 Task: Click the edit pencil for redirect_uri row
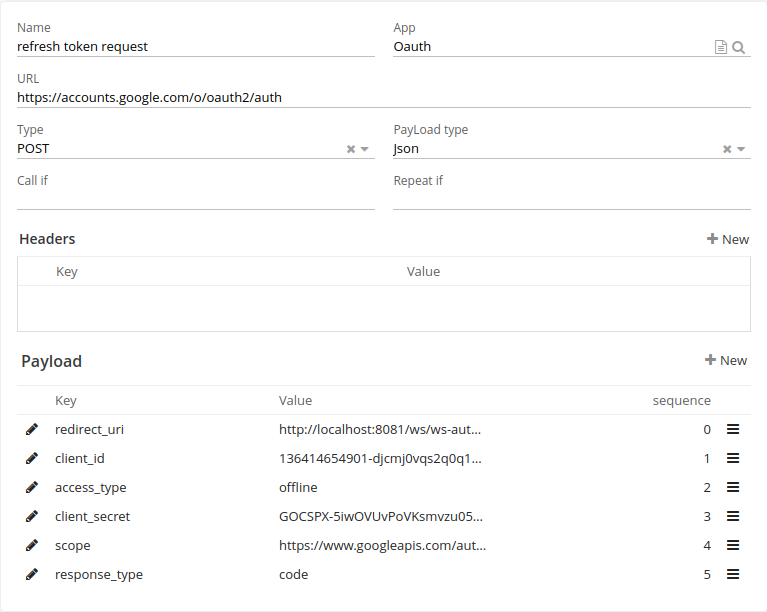(32, 429)
